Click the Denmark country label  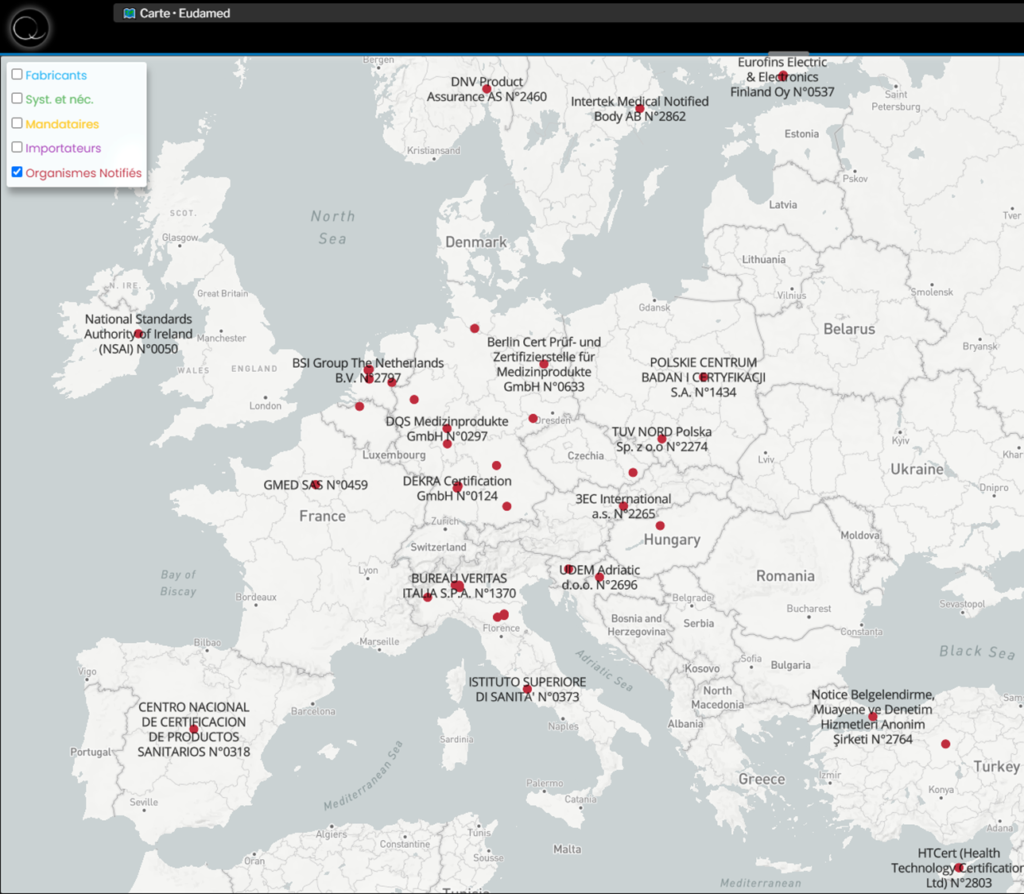(476, 242)
